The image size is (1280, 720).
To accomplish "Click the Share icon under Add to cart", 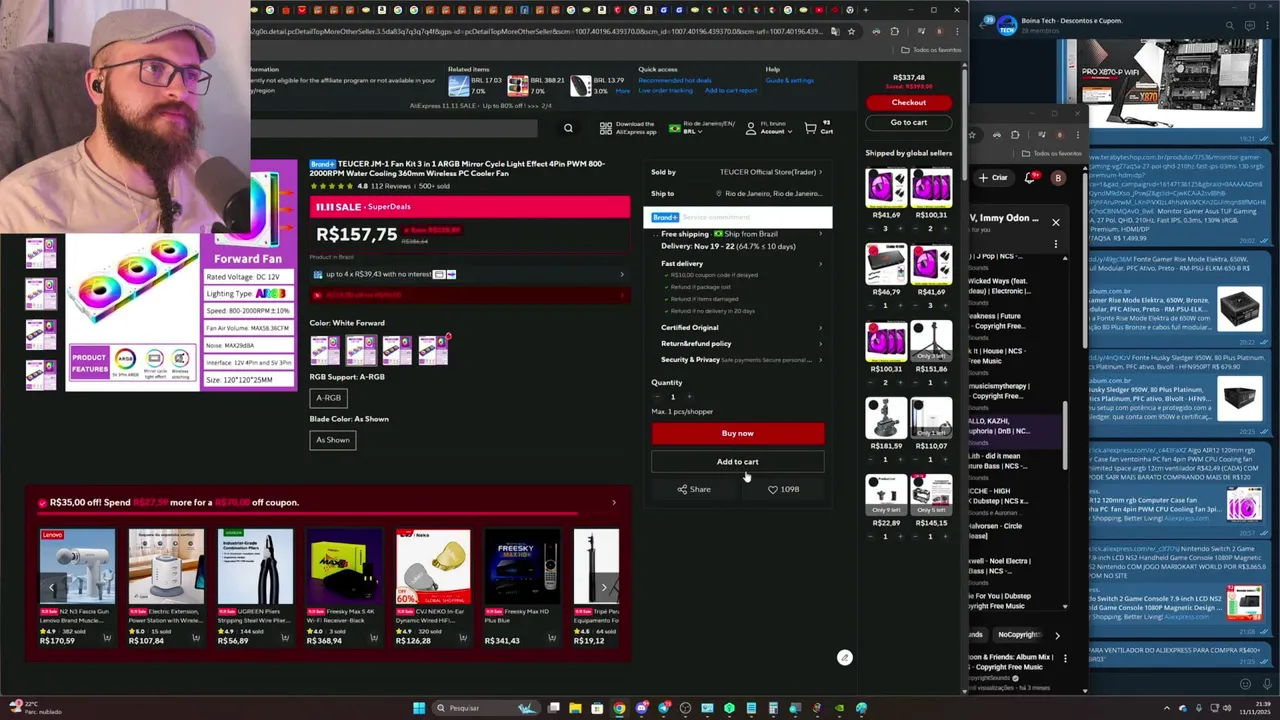I will coord(682,489).
